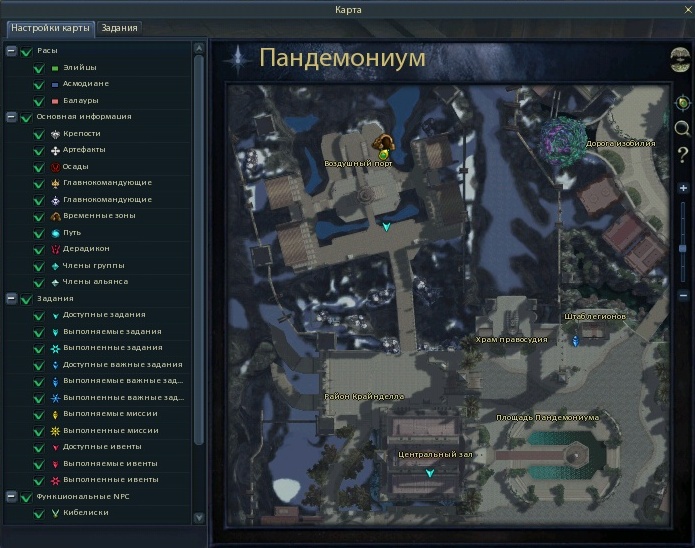Viewport: 695px width, 548px height.
Task: Click the Выполненные ивенты red icon
Action: (55, 481)
